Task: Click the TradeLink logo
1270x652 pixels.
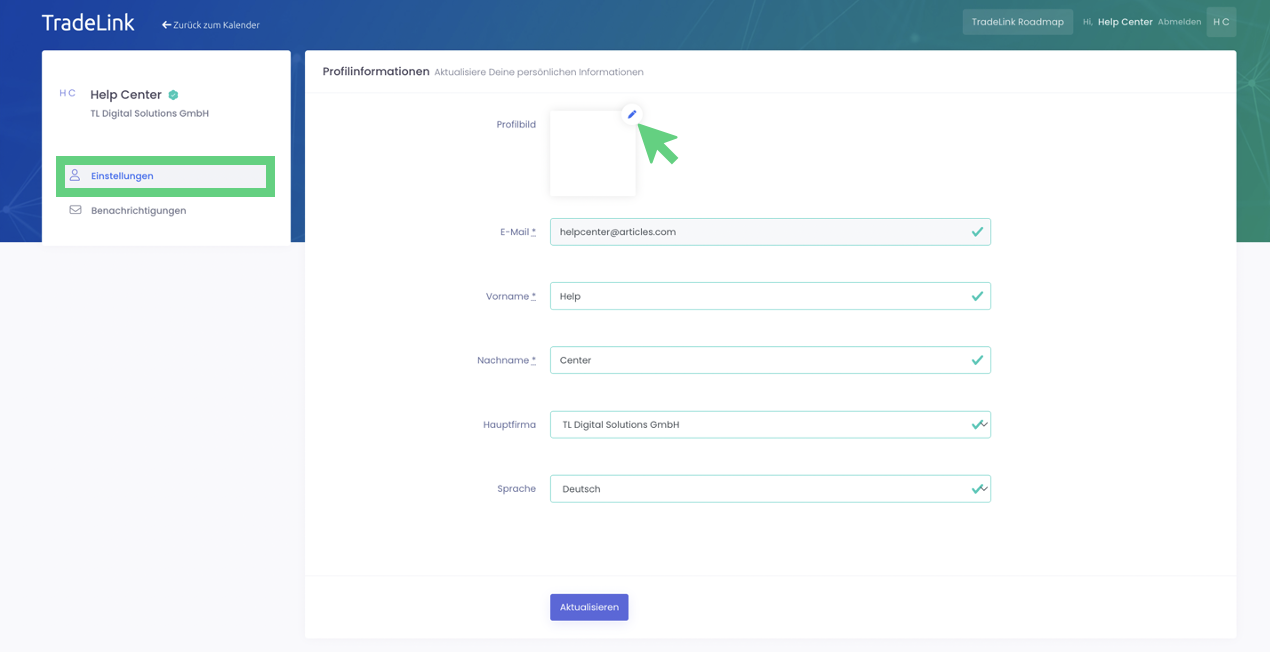Action: coord(88,23)
